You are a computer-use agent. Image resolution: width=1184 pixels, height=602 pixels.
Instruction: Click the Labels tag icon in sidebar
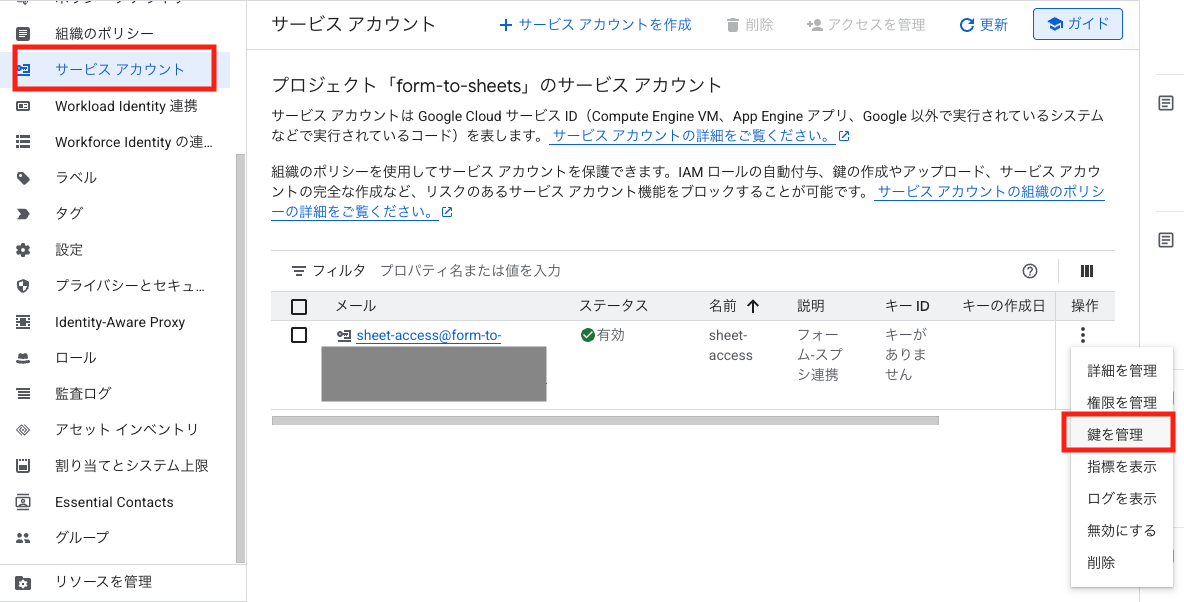[24, 178]
